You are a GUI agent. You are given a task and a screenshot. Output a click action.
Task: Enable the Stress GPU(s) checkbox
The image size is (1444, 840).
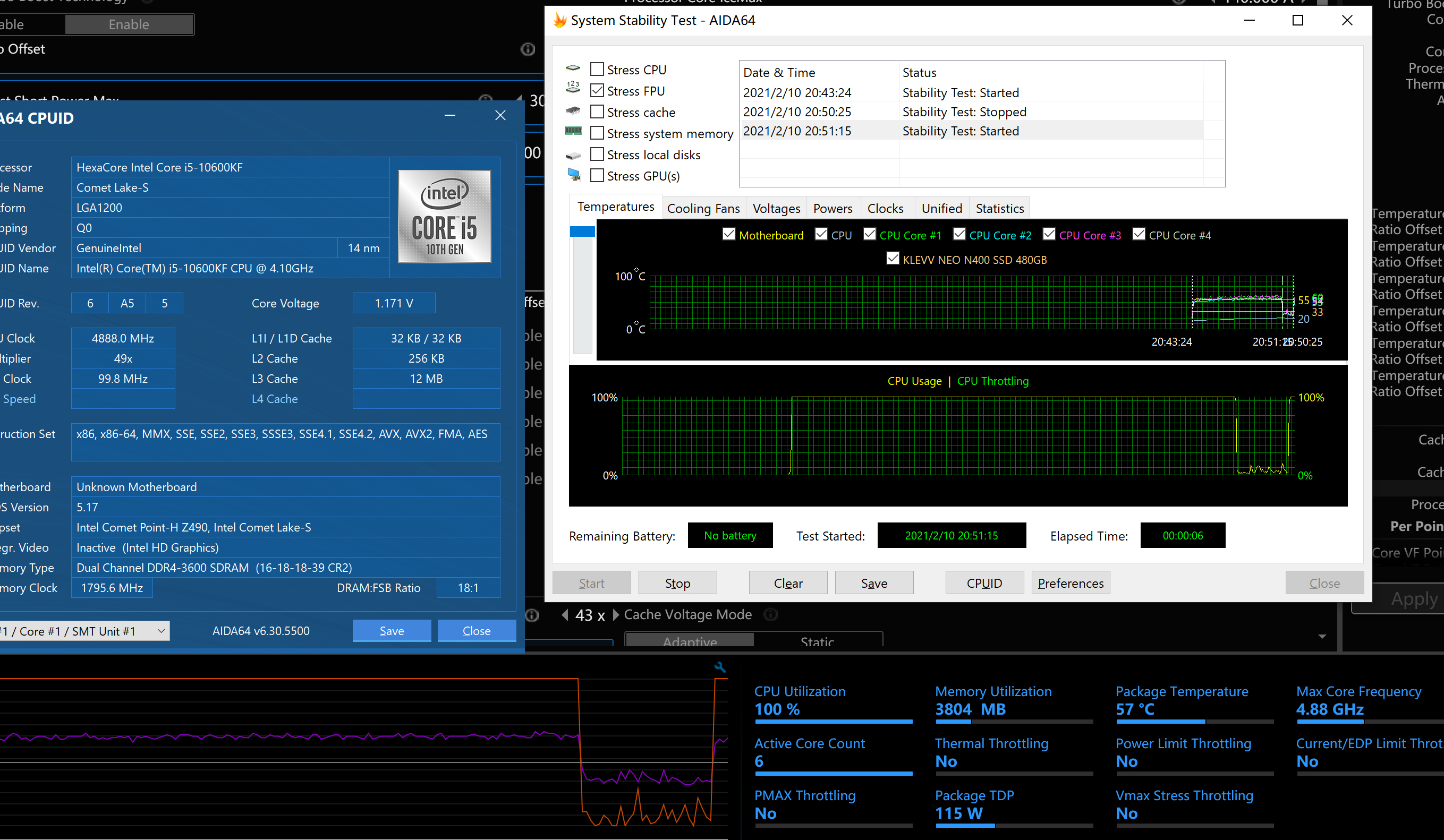(597, 175)
